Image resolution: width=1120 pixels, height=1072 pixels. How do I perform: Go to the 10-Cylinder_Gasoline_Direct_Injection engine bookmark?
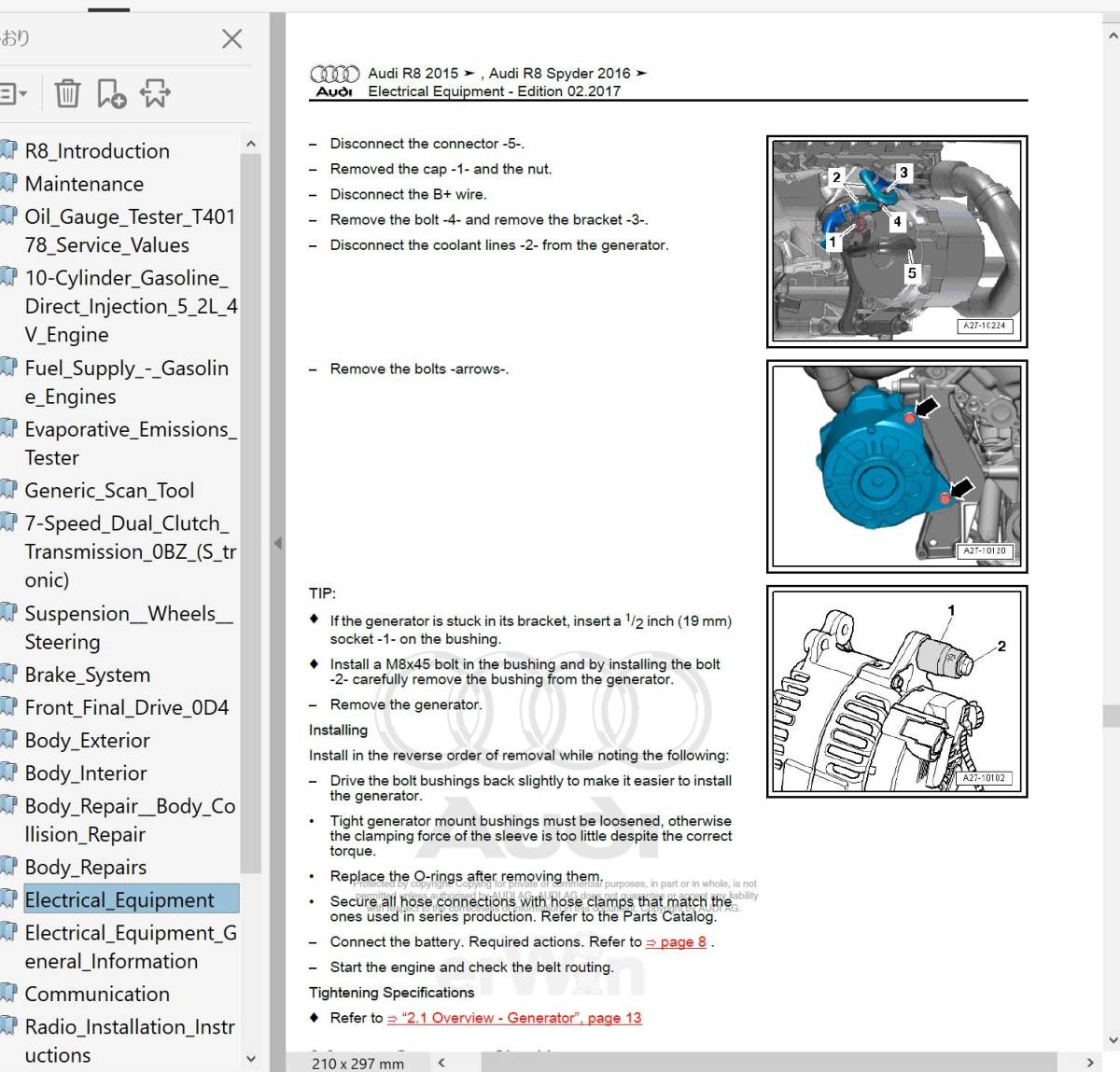[132, 306]
